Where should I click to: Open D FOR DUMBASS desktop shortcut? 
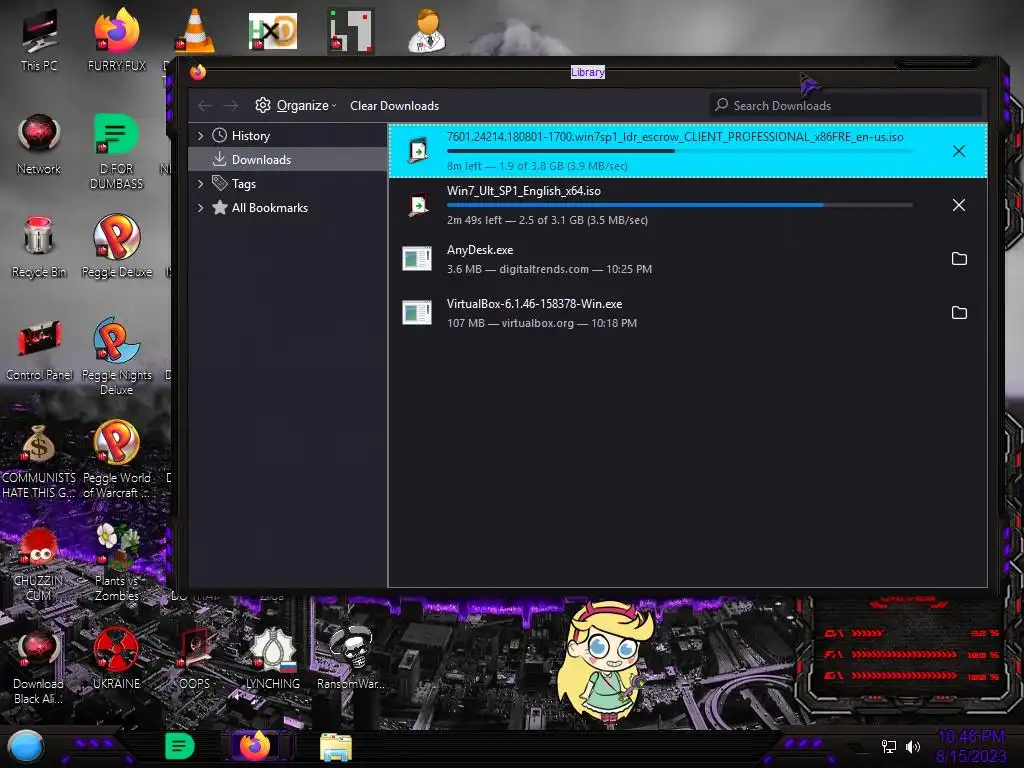116,152
